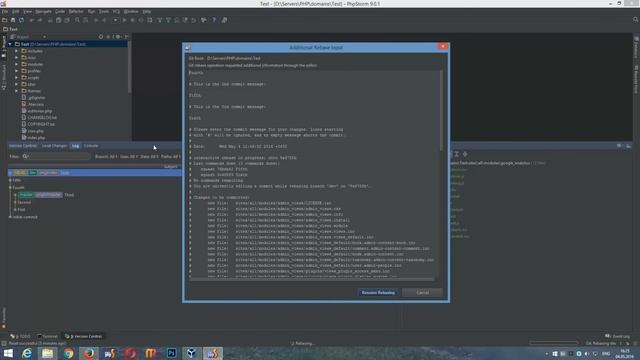Click the Find magnifier toolbar icon
Image resolution: width=640 pixels, height=360 pixels.
tap(77, 20)
